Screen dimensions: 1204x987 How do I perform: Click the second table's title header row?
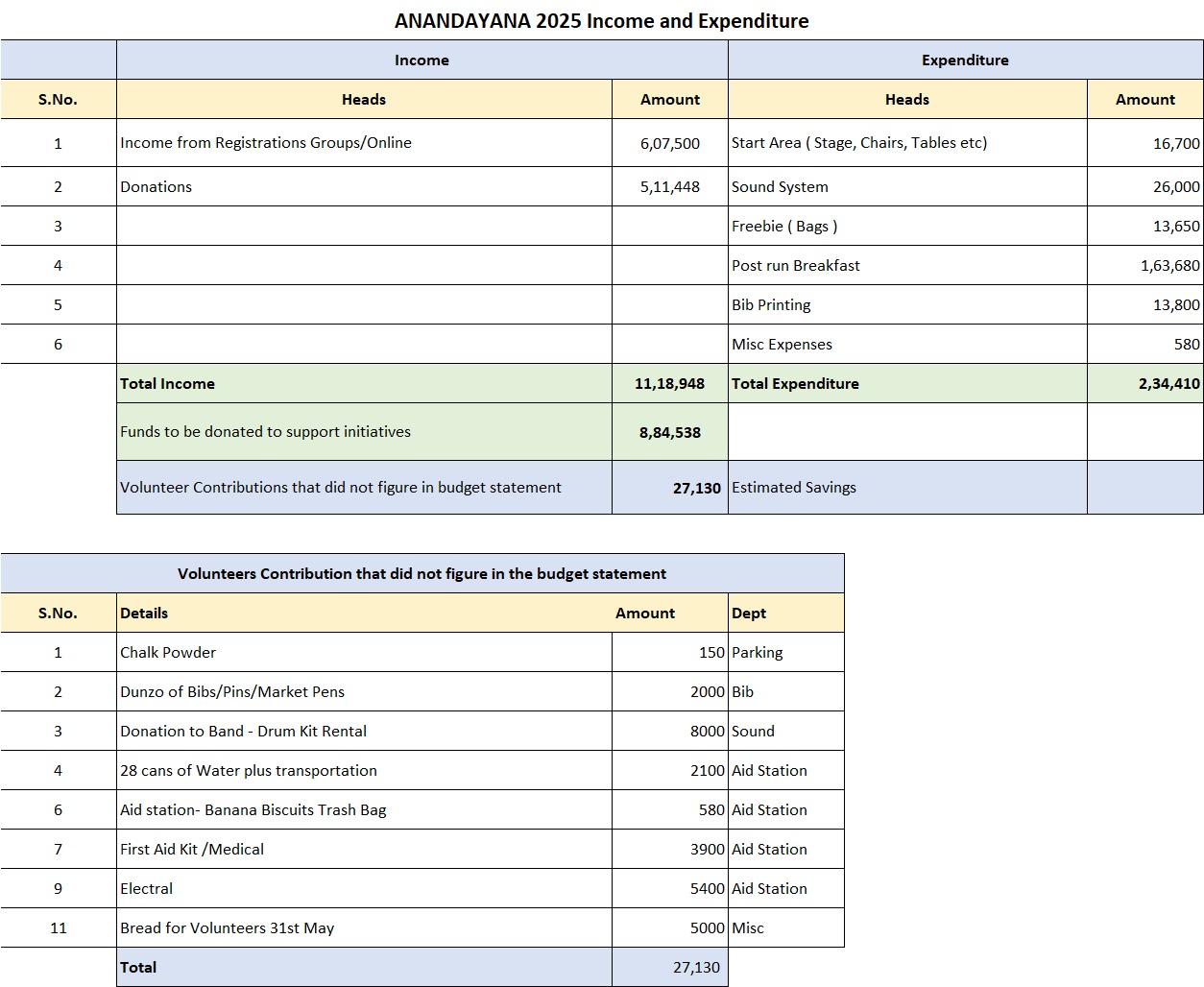click(x=422, y=573)
